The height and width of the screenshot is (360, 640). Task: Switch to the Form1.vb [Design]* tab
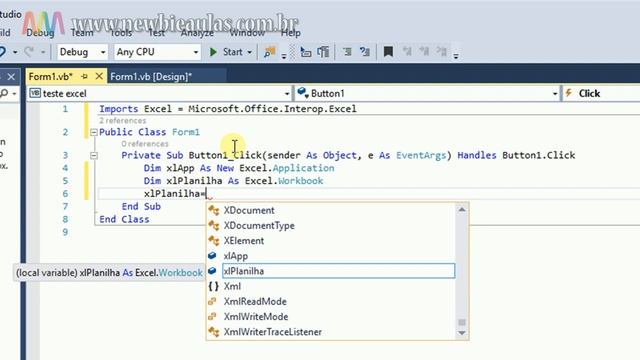click(151, 77)
